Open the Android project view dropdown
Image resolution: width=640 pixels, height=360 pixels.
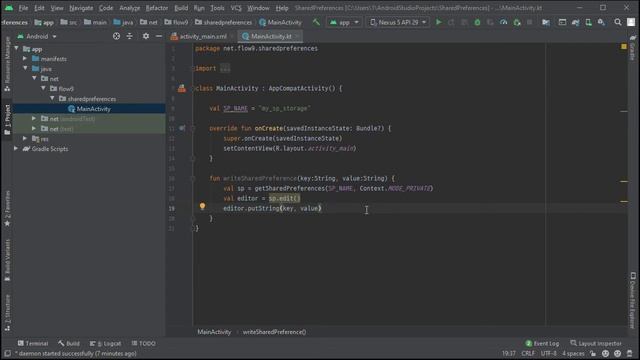point(37,36)
